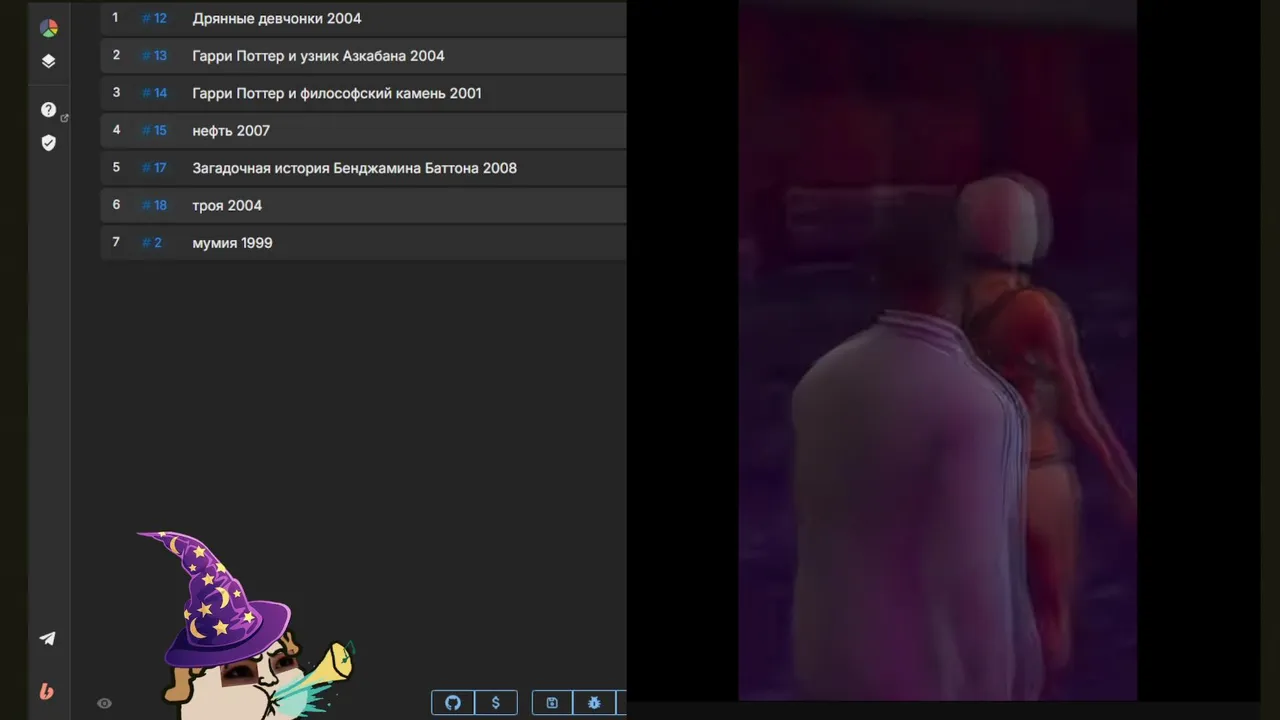Image resolution: width=1280 pixels, height=720 pixels.
Task: Select row 'Гарри Поттер и узник Азкабана 2004'
Action: coord(363,56)
